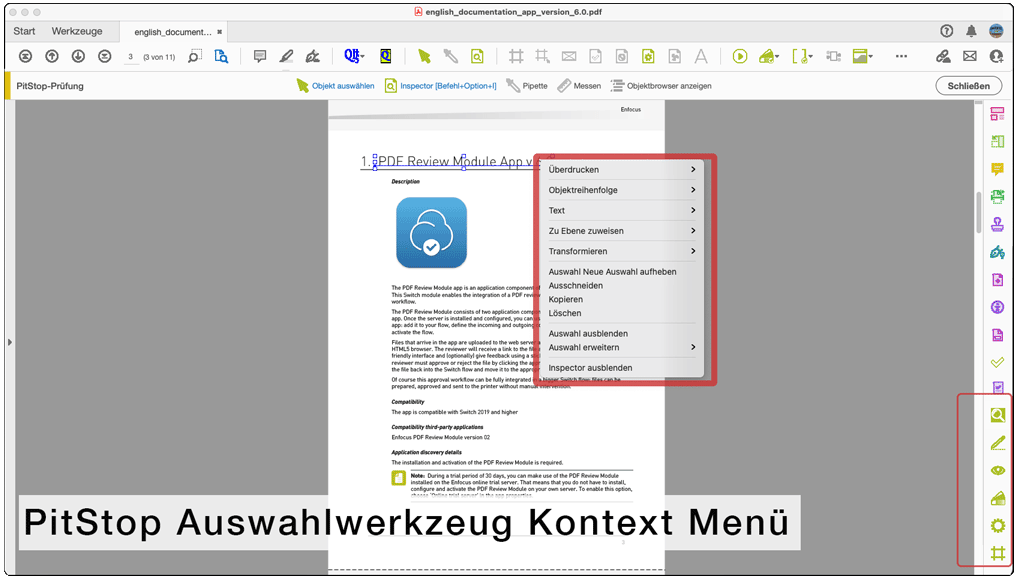Image resolution: width=1020 pixels, height=580 pixels.
Task: Open the green brackets checkmark dropdown
Action: pyautogui.click(x=802, y=57)
